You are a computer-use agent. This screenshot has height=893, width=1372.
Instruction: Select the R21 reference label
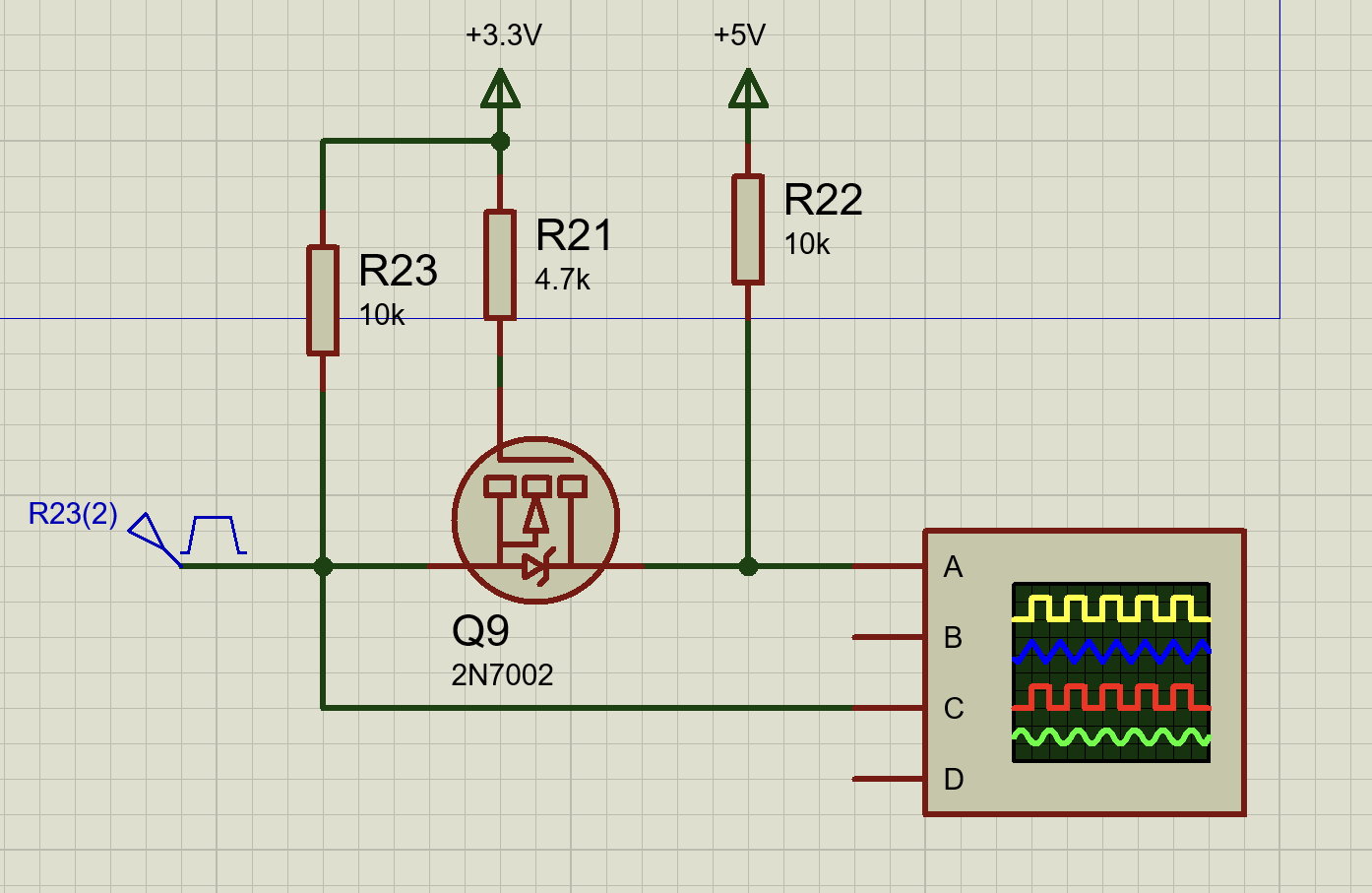coord(574,235)
